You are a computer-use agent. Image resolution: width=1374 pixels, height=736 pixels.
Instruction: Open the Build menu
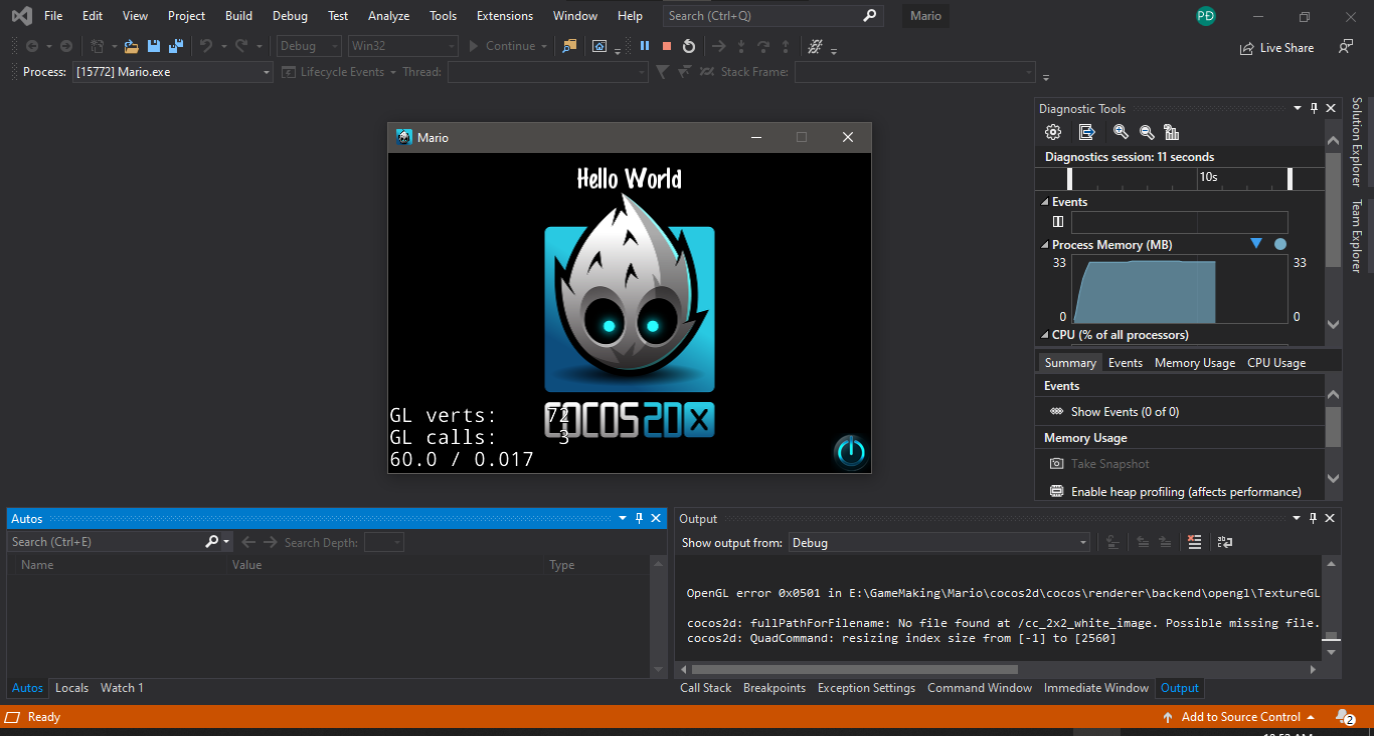tap(239, 16)
